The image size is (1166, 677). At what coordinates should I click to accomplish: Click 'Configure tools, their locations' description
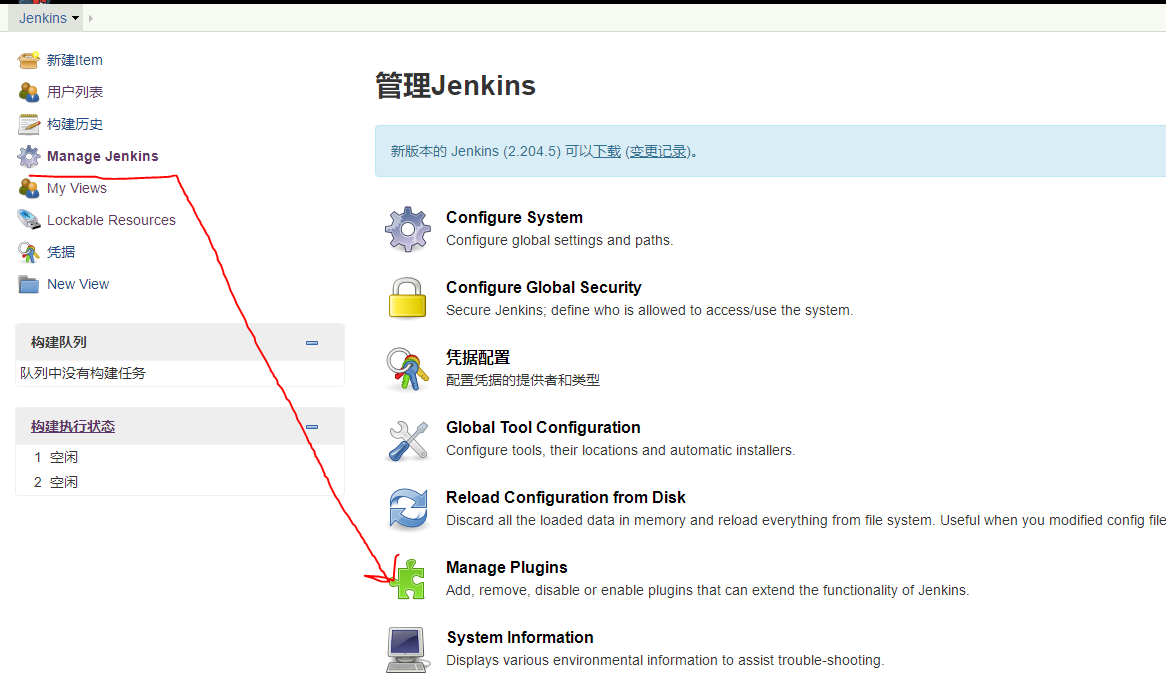coord(620,450)
